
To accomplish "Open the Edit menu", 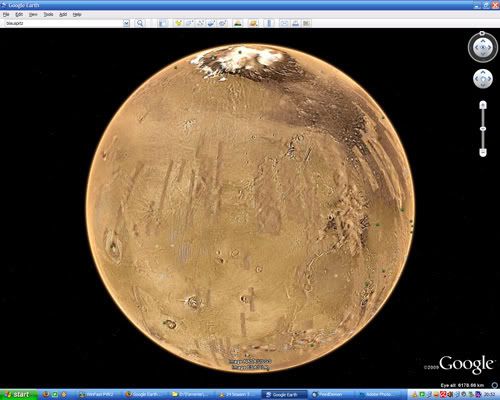I will click(19, 14).
